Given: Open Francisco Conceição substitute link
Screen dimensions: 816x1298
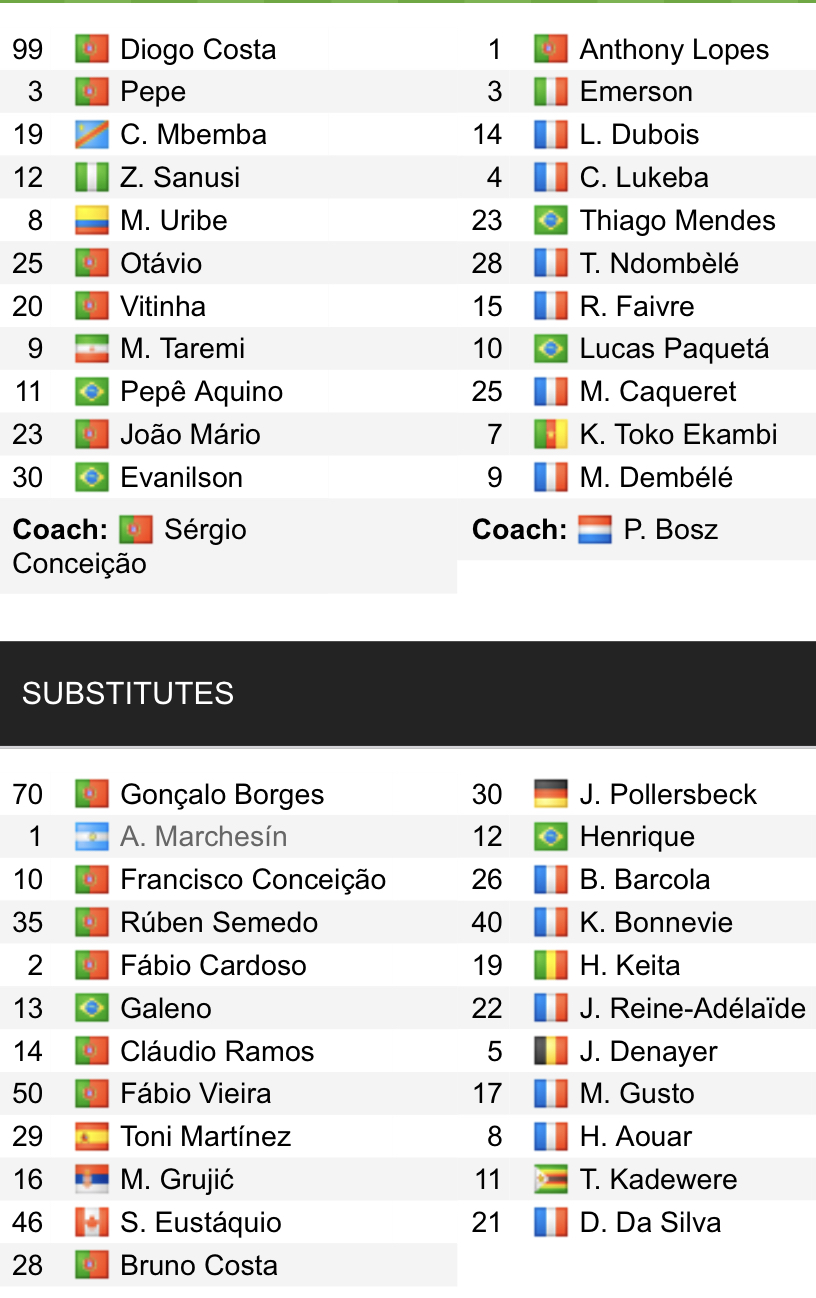Looking at the screenshot, I should 253,880.
